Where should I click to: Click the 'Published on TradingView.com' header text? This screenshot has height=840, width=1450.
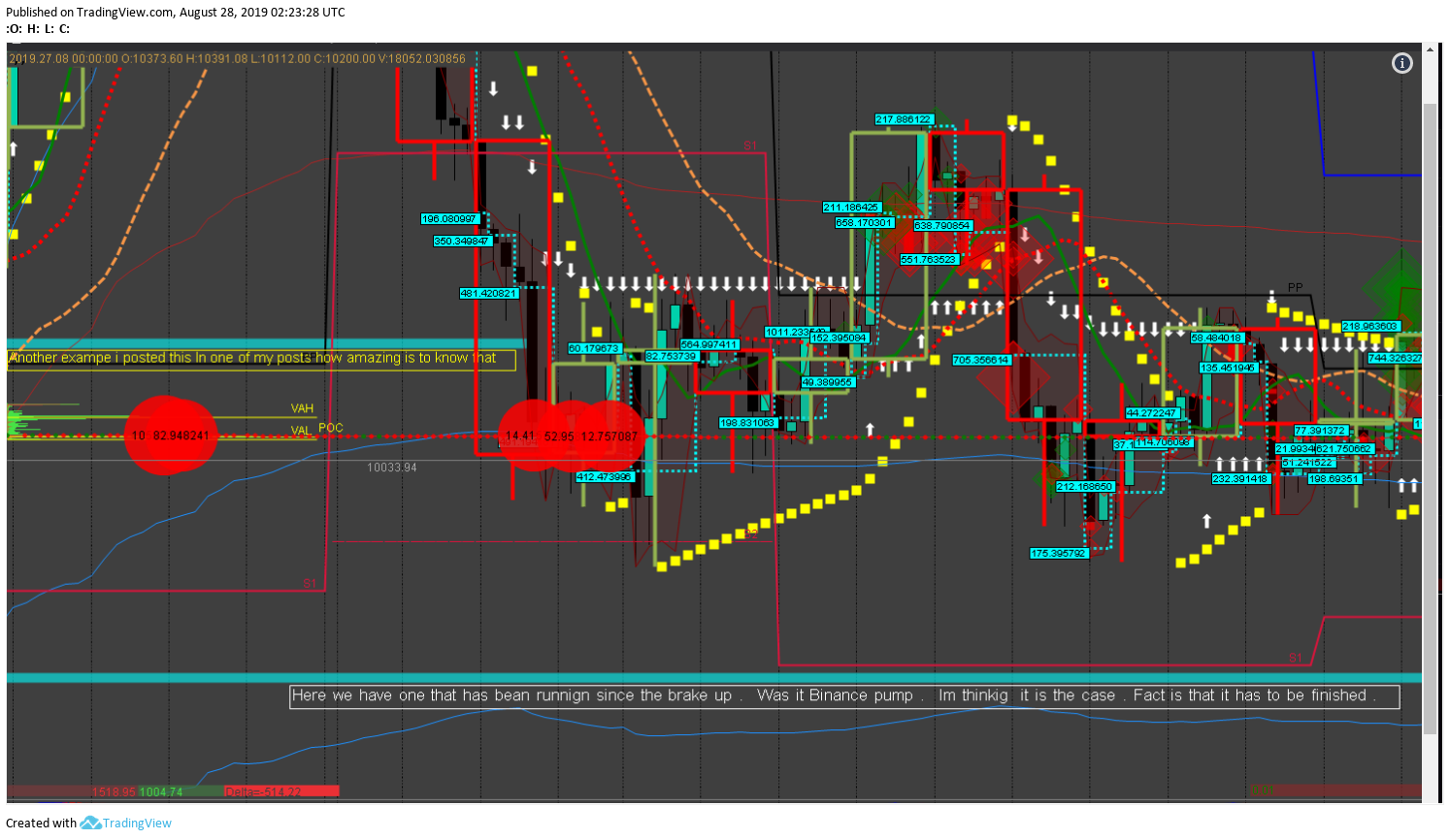176,13
